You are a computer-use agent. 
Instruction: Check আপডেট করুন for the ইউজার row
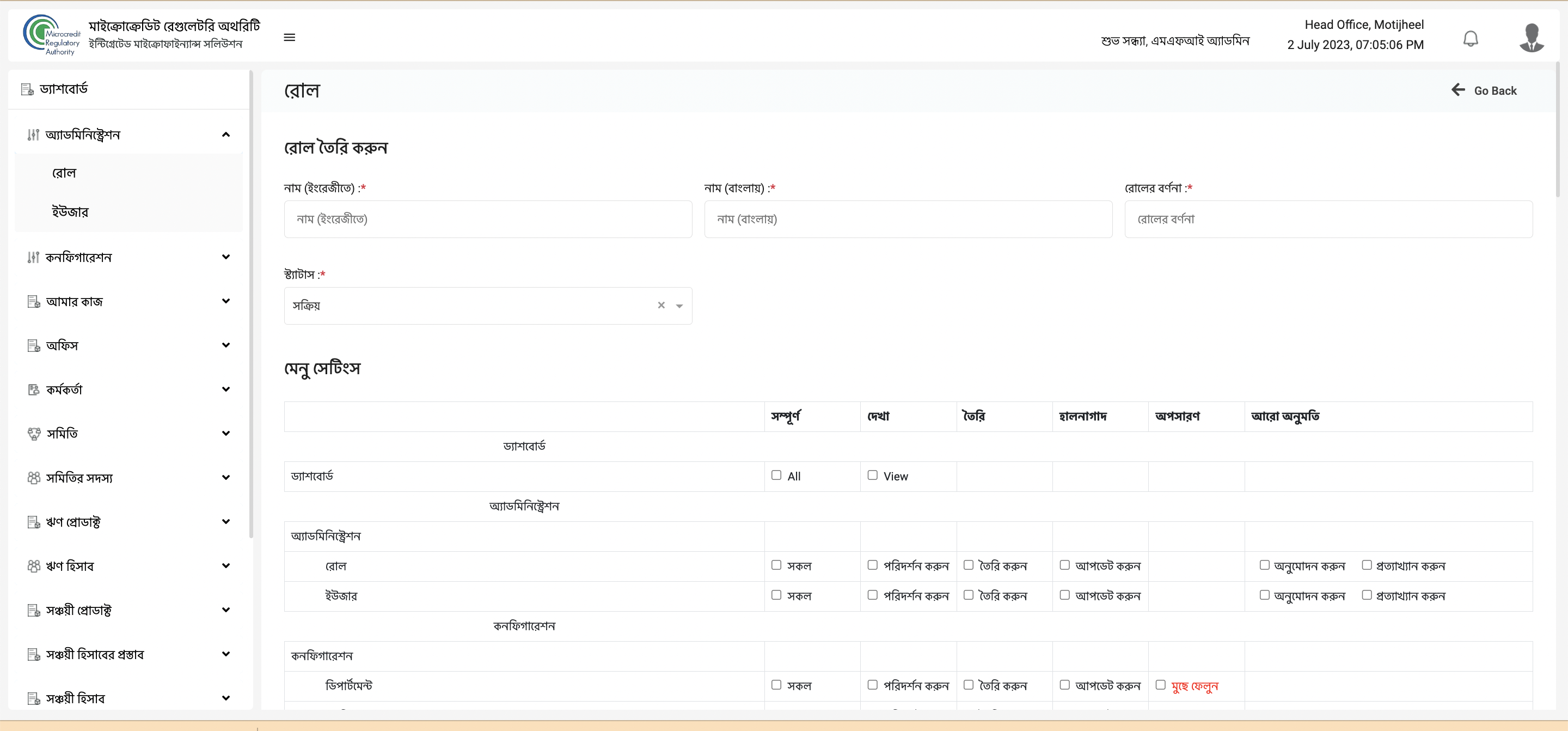[1064, 595]
